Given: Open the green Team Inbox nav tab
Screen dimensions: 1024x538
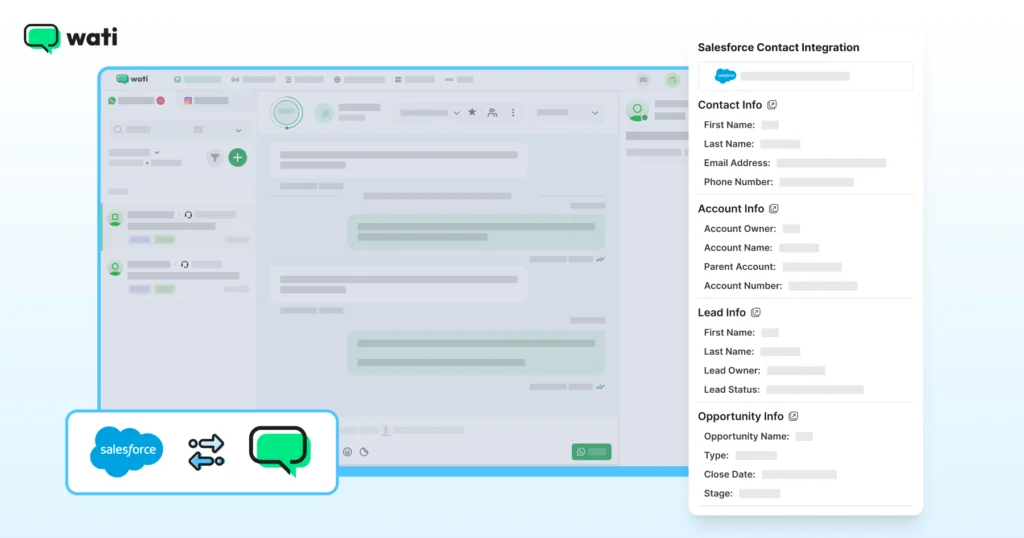Looking at the screenshot, I should point(197,80).
